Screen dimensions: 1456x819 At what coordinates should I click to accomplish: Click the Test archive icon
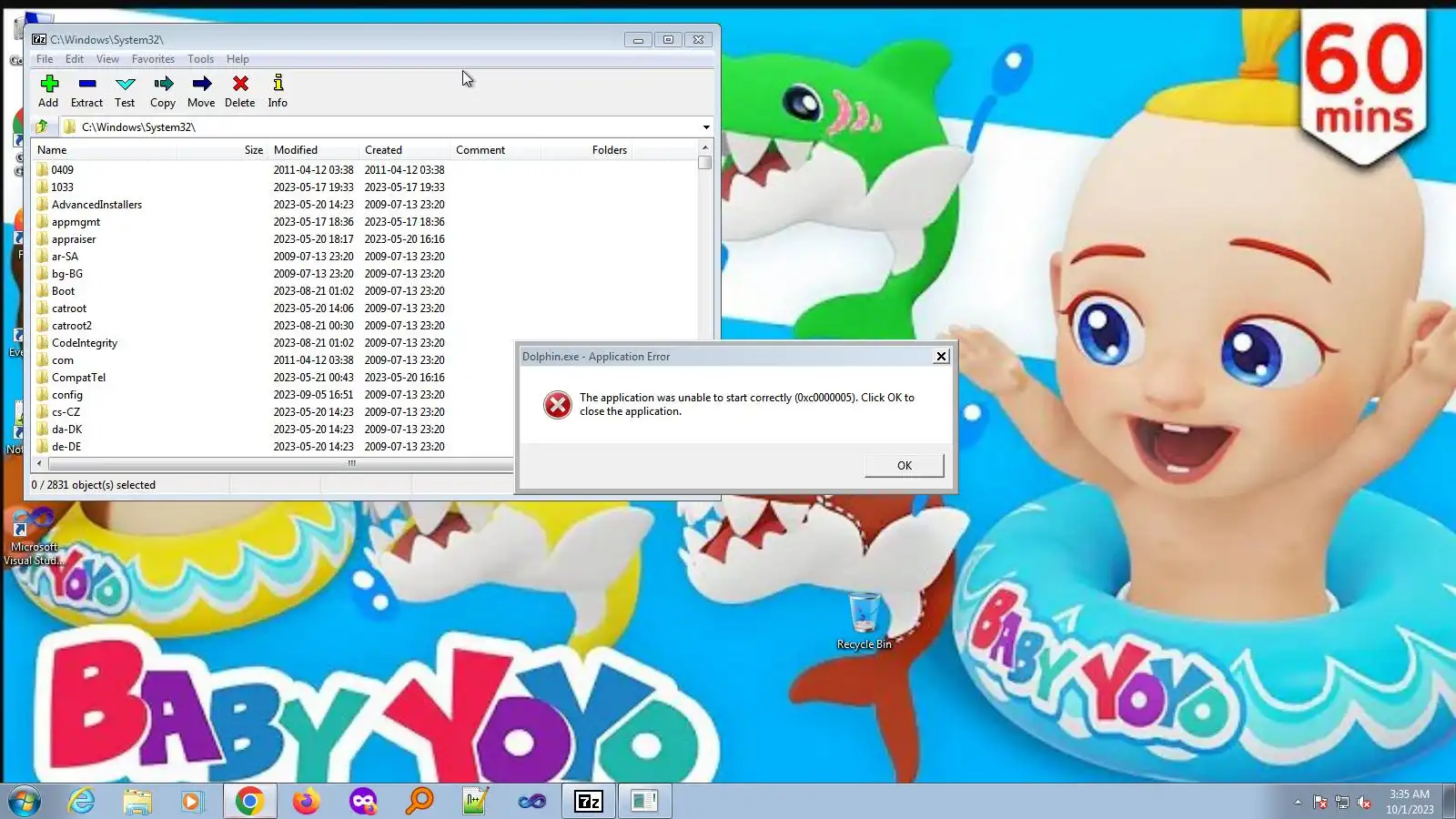coord(125,84)
